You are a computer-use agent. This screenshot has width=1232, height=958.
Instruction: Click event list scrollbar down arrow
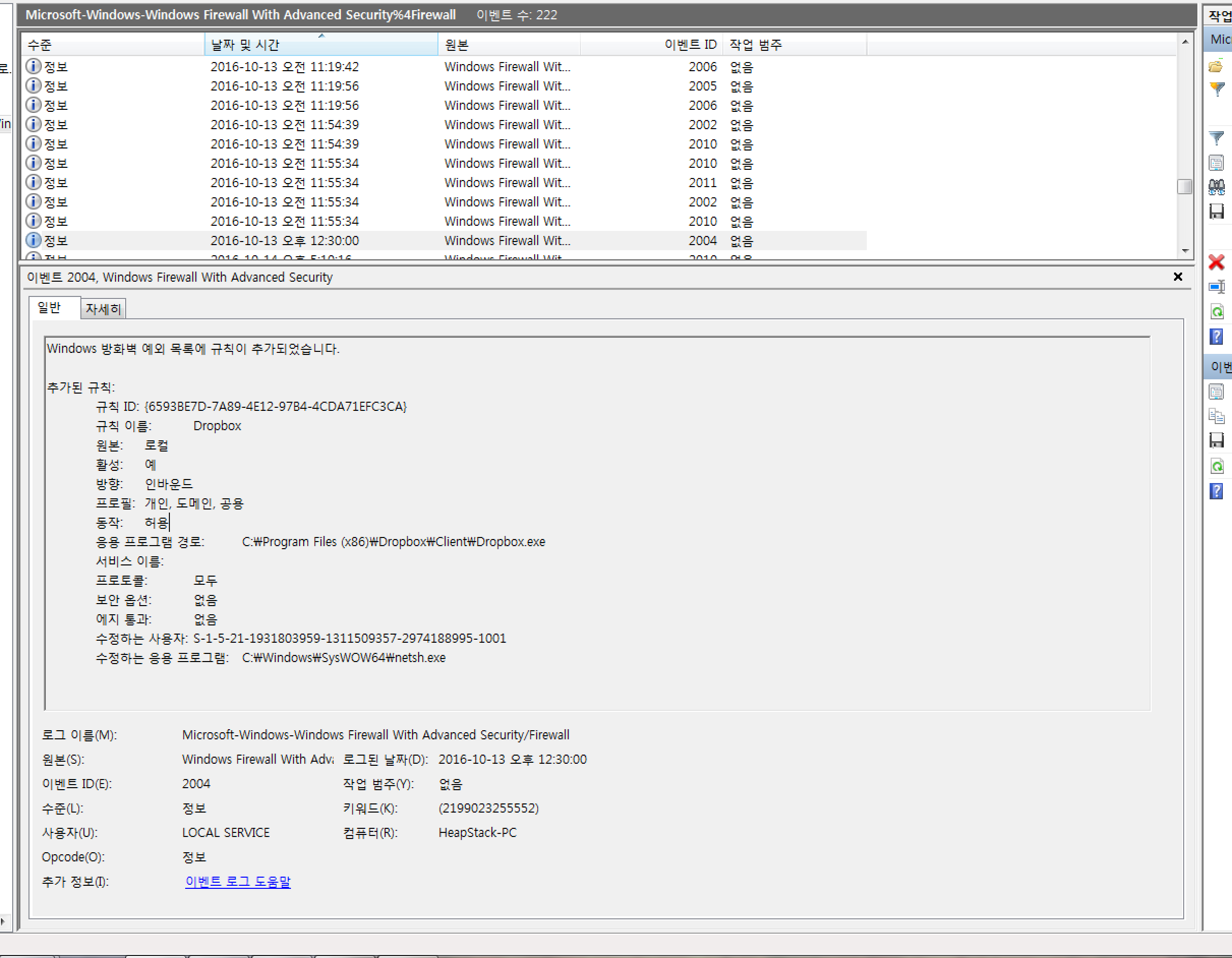[x=1185, y=251]
